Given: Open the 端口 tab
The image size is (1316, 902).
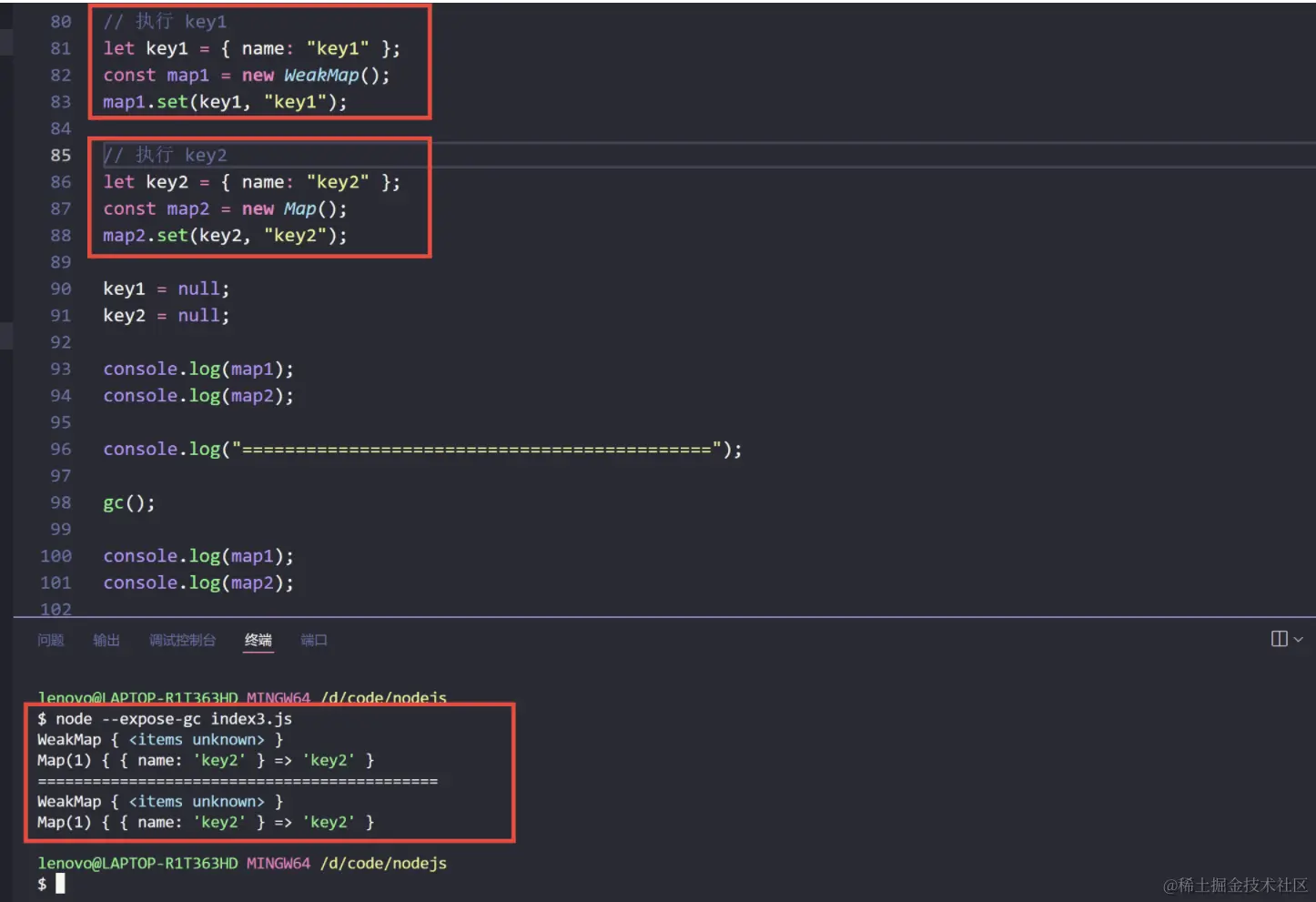Looking at the screenshot, I should tap(314, 640).
